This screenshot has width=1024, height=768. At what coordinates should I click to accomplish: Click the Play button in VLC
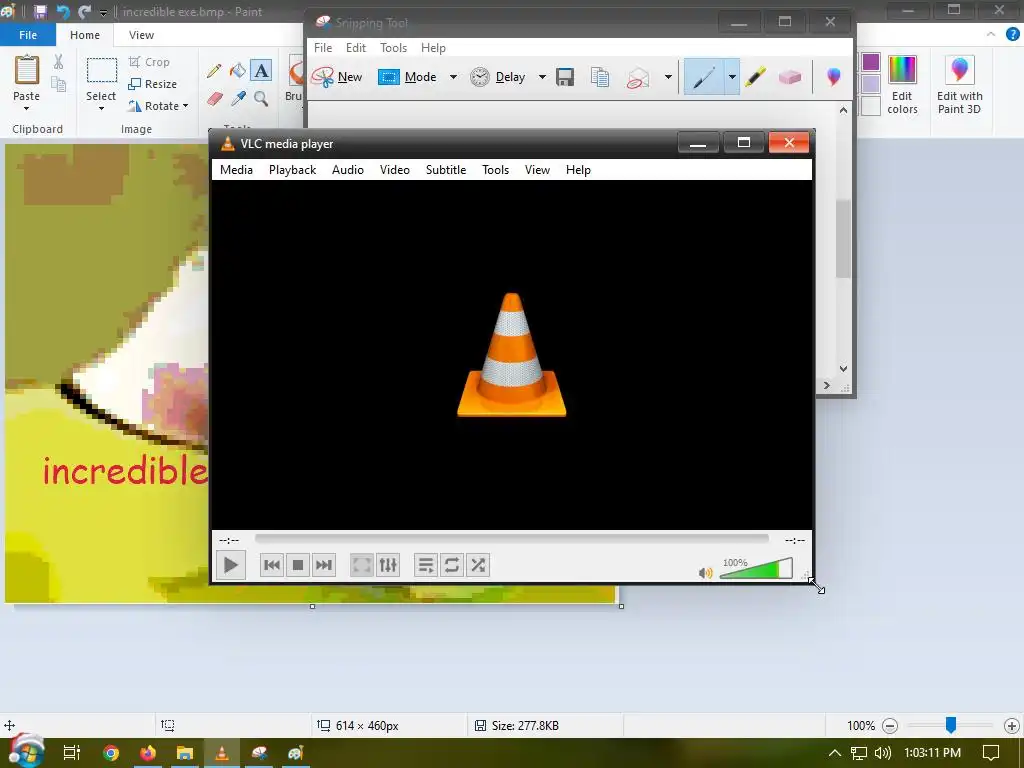(x=231, y=565)
